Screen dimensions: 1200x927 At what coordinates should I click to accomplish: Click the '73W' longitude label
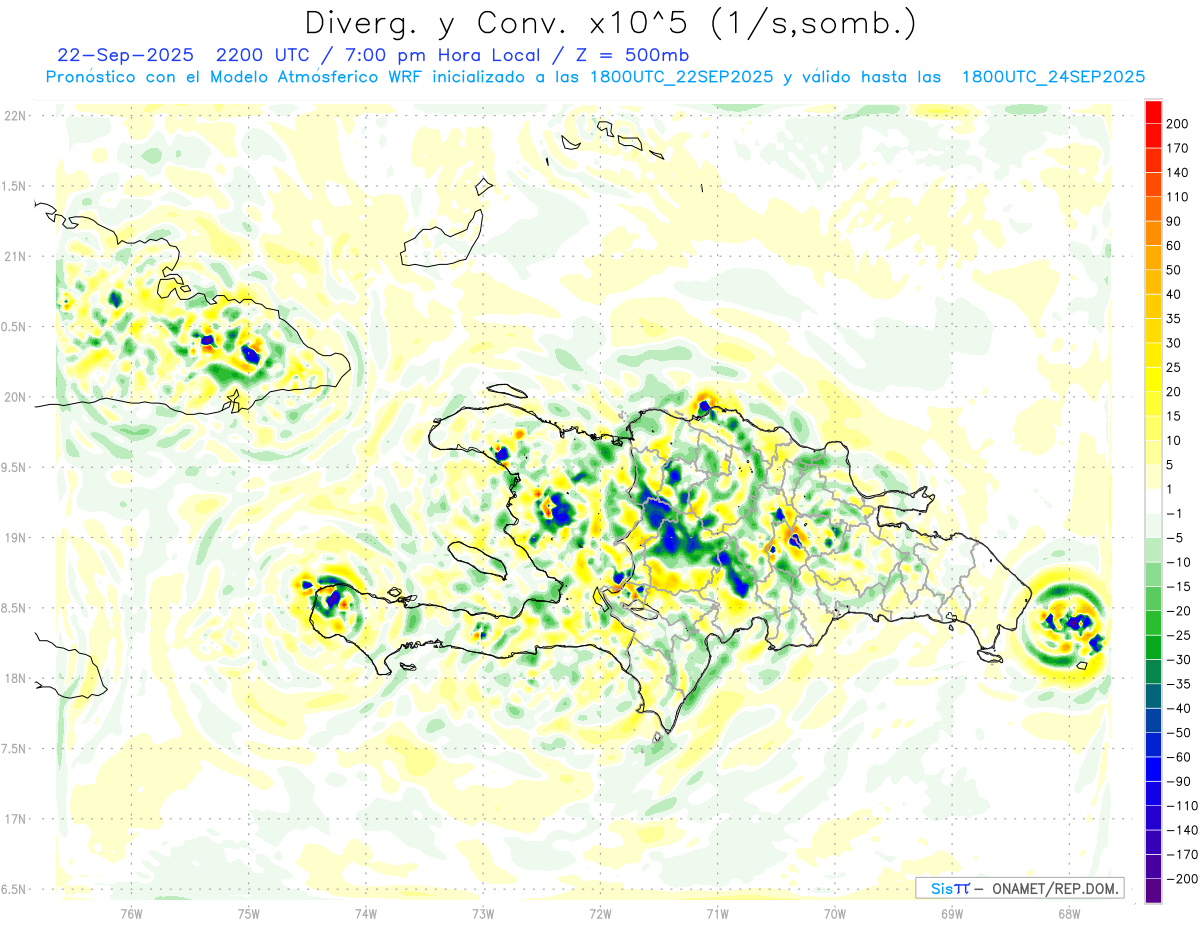(x=483, y=913)
